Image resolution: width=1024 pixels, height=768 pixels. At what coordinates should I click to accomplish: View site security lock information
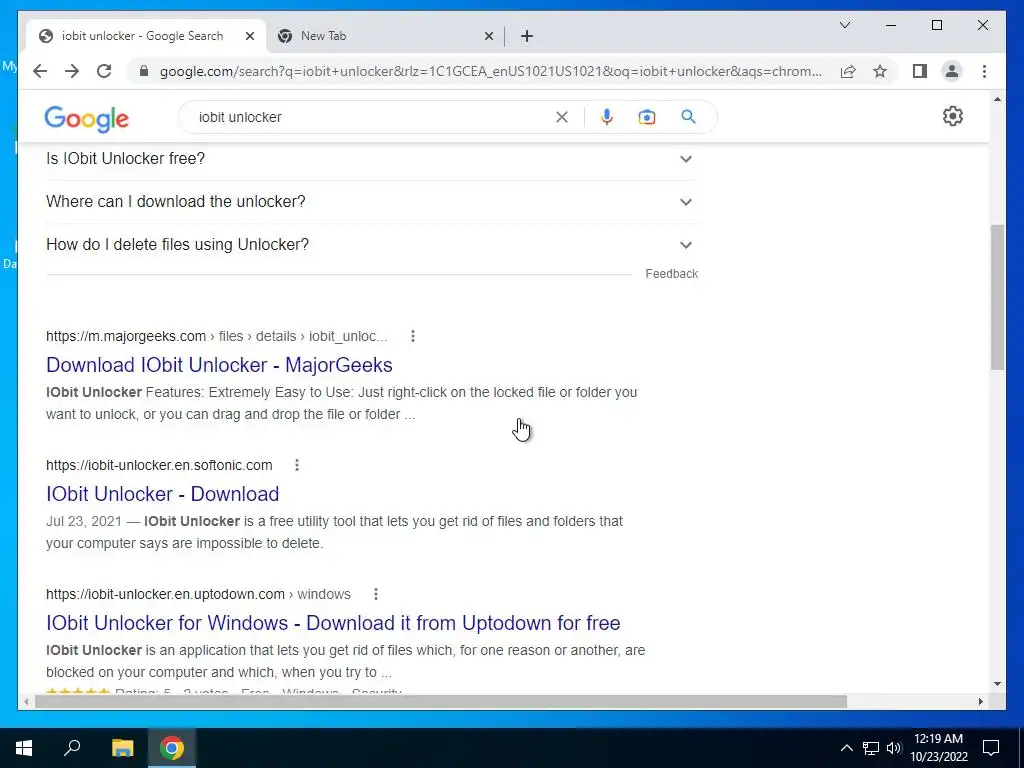[x=144, y=71]
